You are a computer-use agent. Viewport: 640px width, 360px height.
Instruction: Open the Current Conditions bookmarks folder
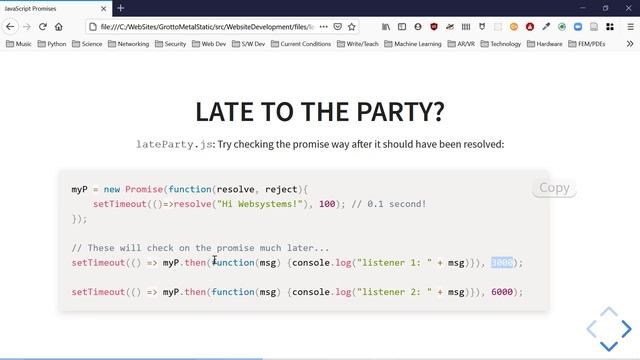tap(301, 44)
